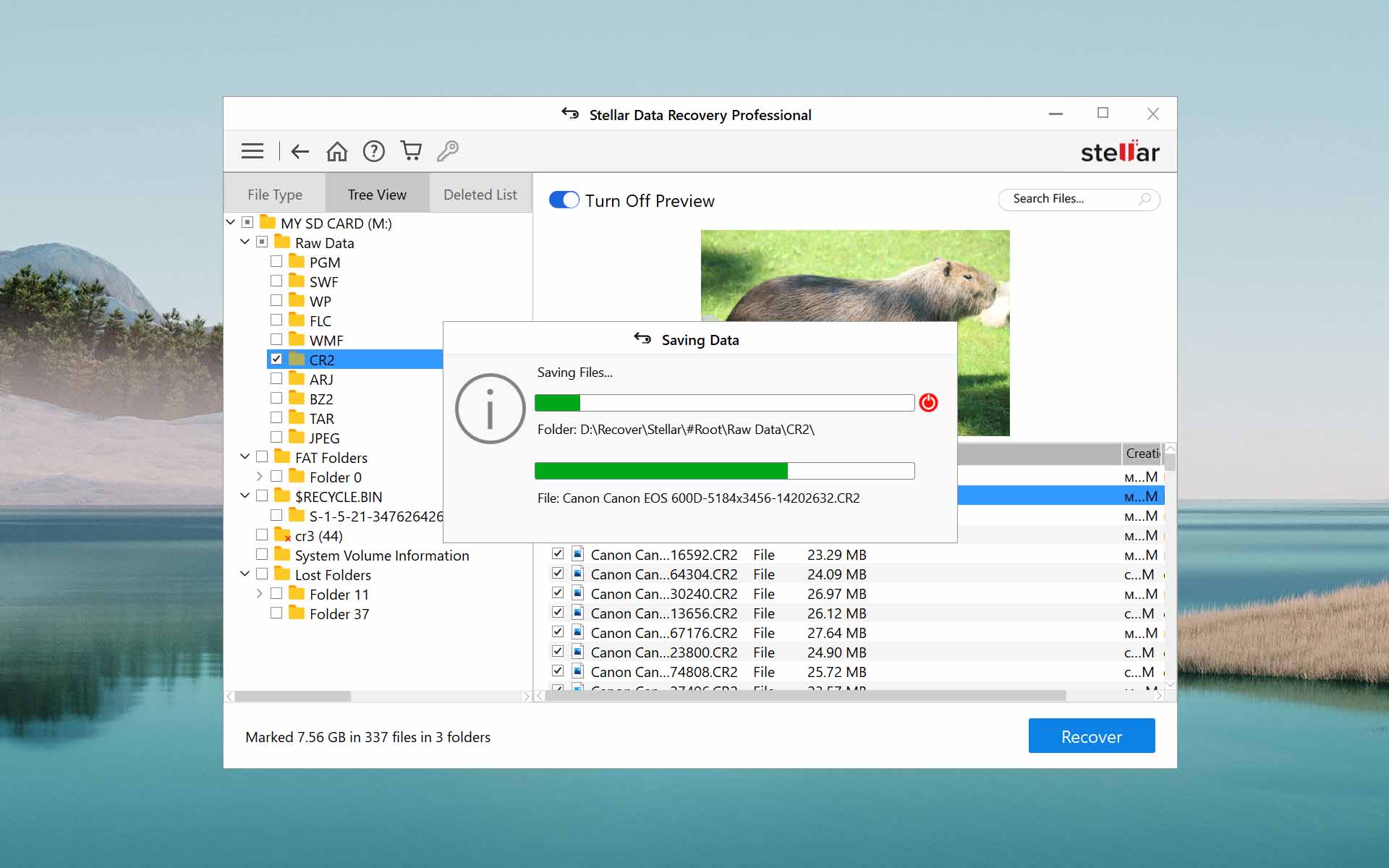Click the home icon button

coord(336,151)
